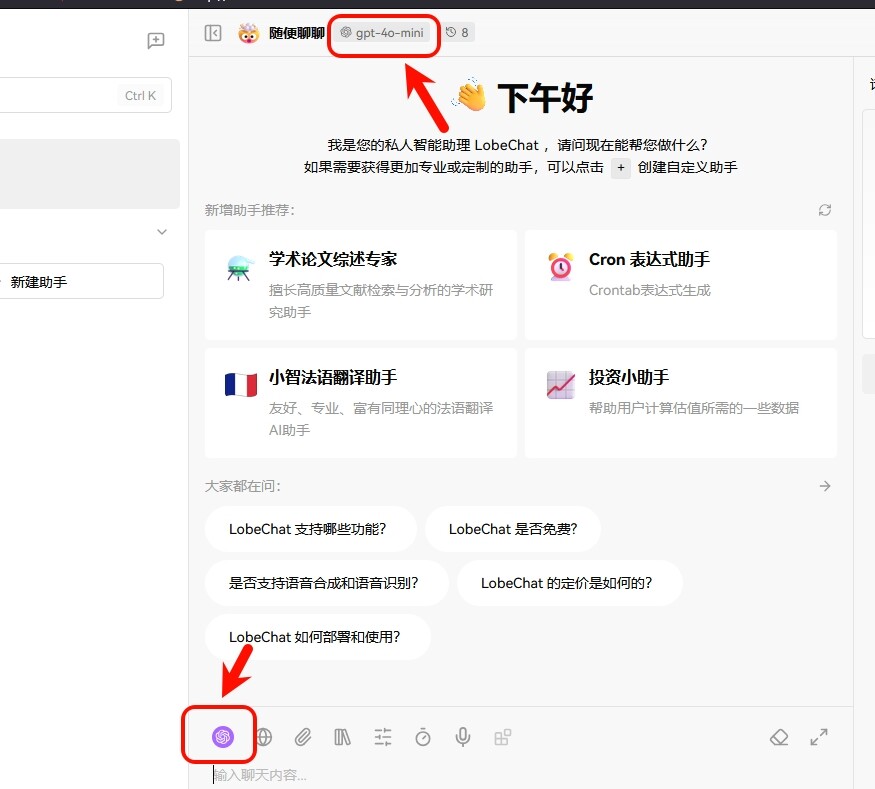Refresh the recommended assistants list
Viewport: 875px width, 789px height.
coord(825,210)
